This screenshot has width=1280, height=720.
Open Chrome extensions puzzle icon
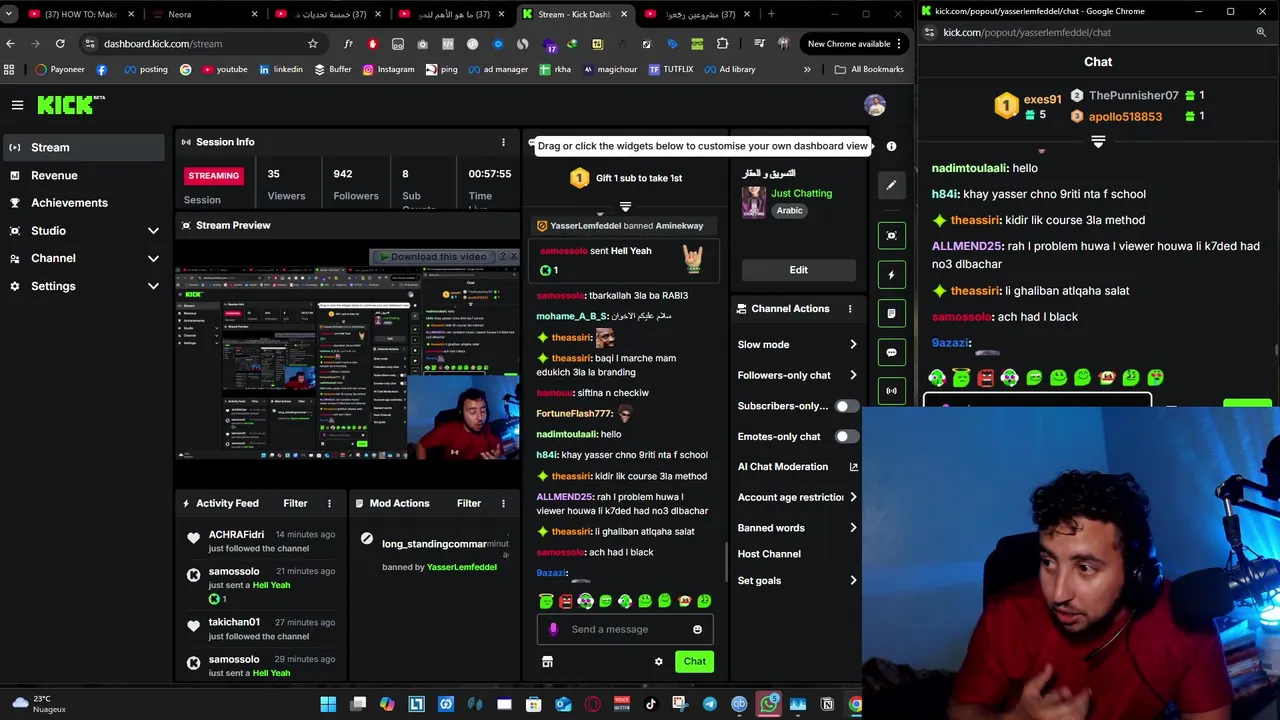tap(722, 44)
